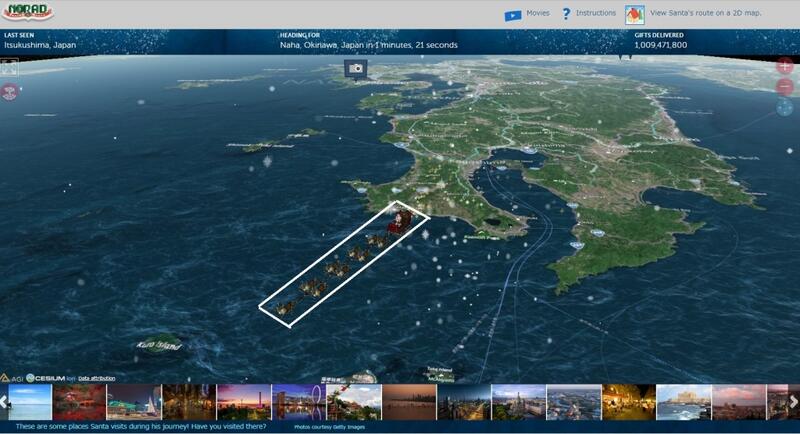Click the LAST SEEN heading
The height and width of the screenshot is (434, 800).
[19, 35]
